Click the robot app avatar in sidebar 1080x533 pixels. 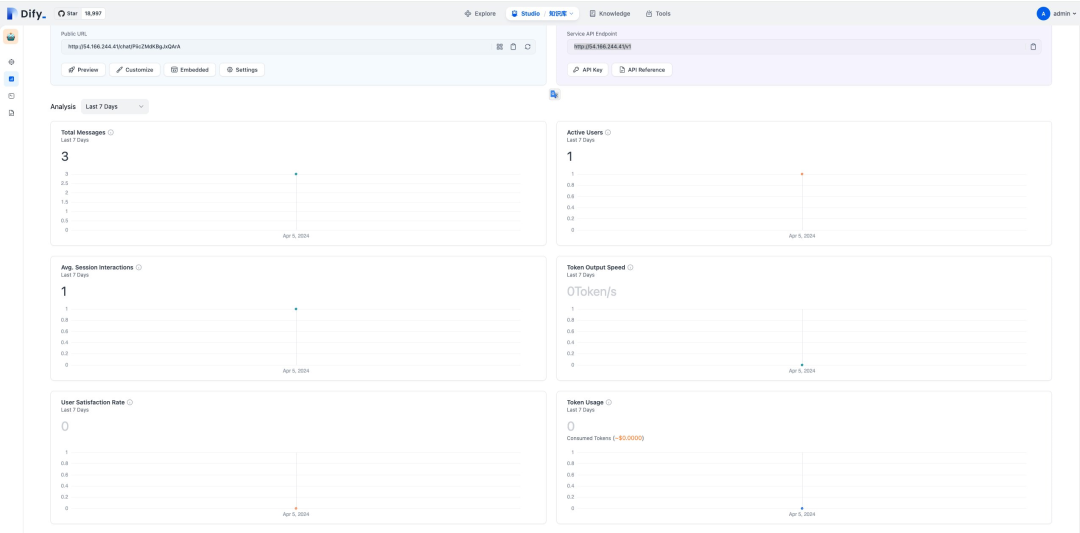(x=11, y=36)
